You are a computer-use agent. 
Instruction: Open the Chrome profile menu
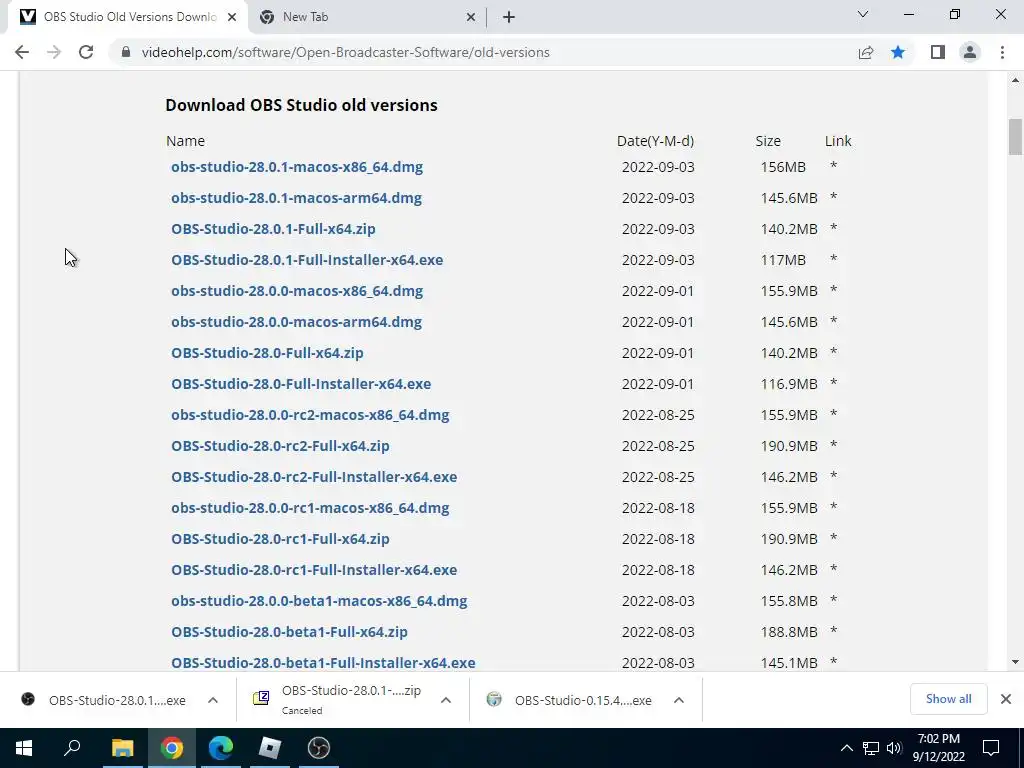click(970, 52)
